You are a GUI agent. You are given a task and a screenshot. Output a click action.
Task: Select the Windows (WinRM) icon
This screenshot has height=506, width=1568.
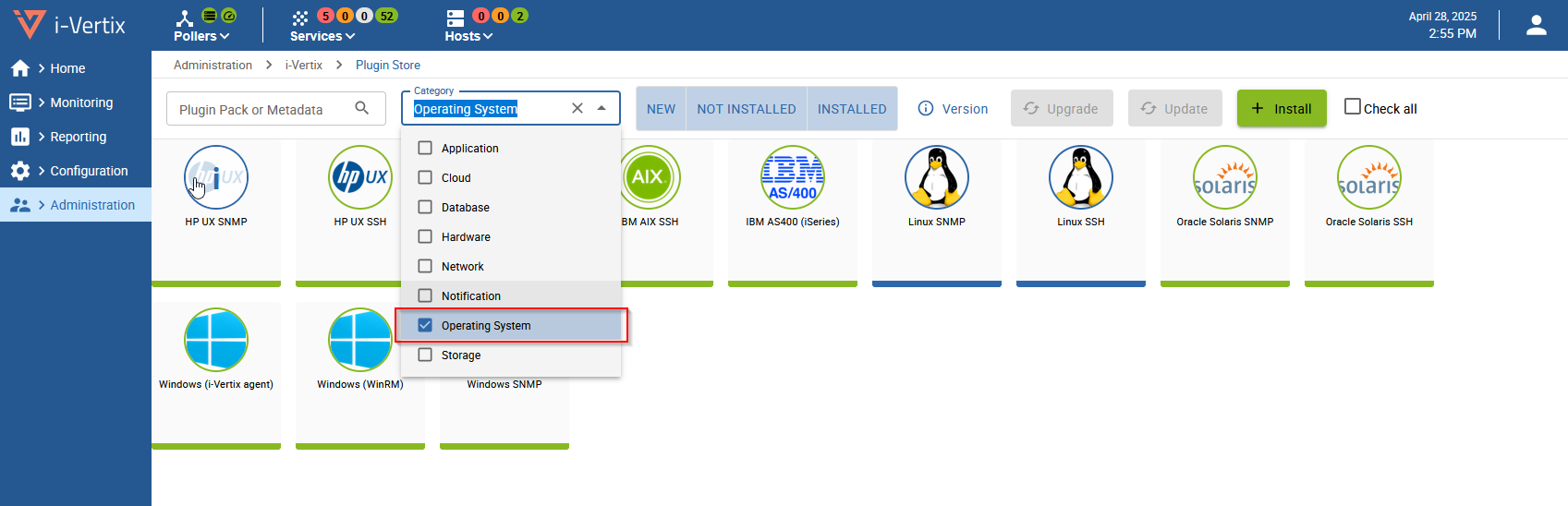click(x=360, y=340)
